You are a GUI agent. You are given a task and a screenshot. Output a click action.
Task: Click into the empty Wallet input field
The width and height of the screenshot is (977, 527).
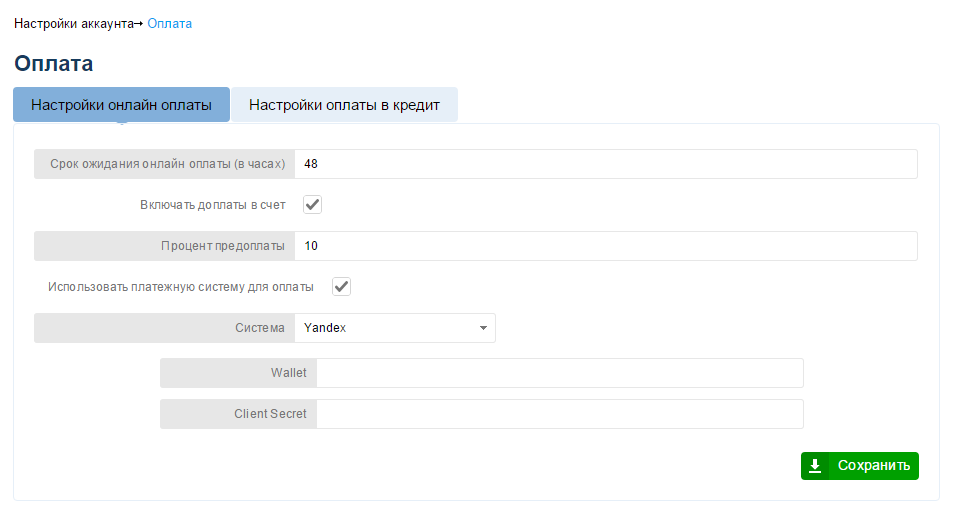pyautogui.click(x=560, y=373)
